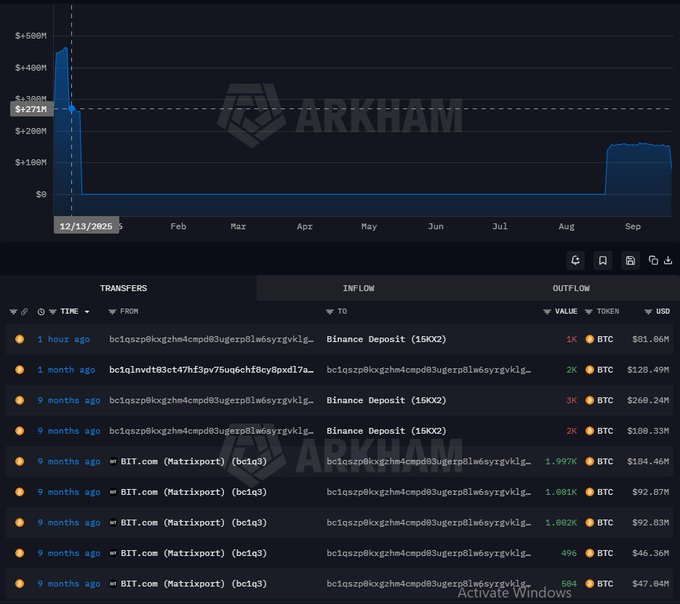Image resolution: width=680 pixels, height=604 pixels.
Task: Click the $271M data point on chart
Action: [72, 108]
